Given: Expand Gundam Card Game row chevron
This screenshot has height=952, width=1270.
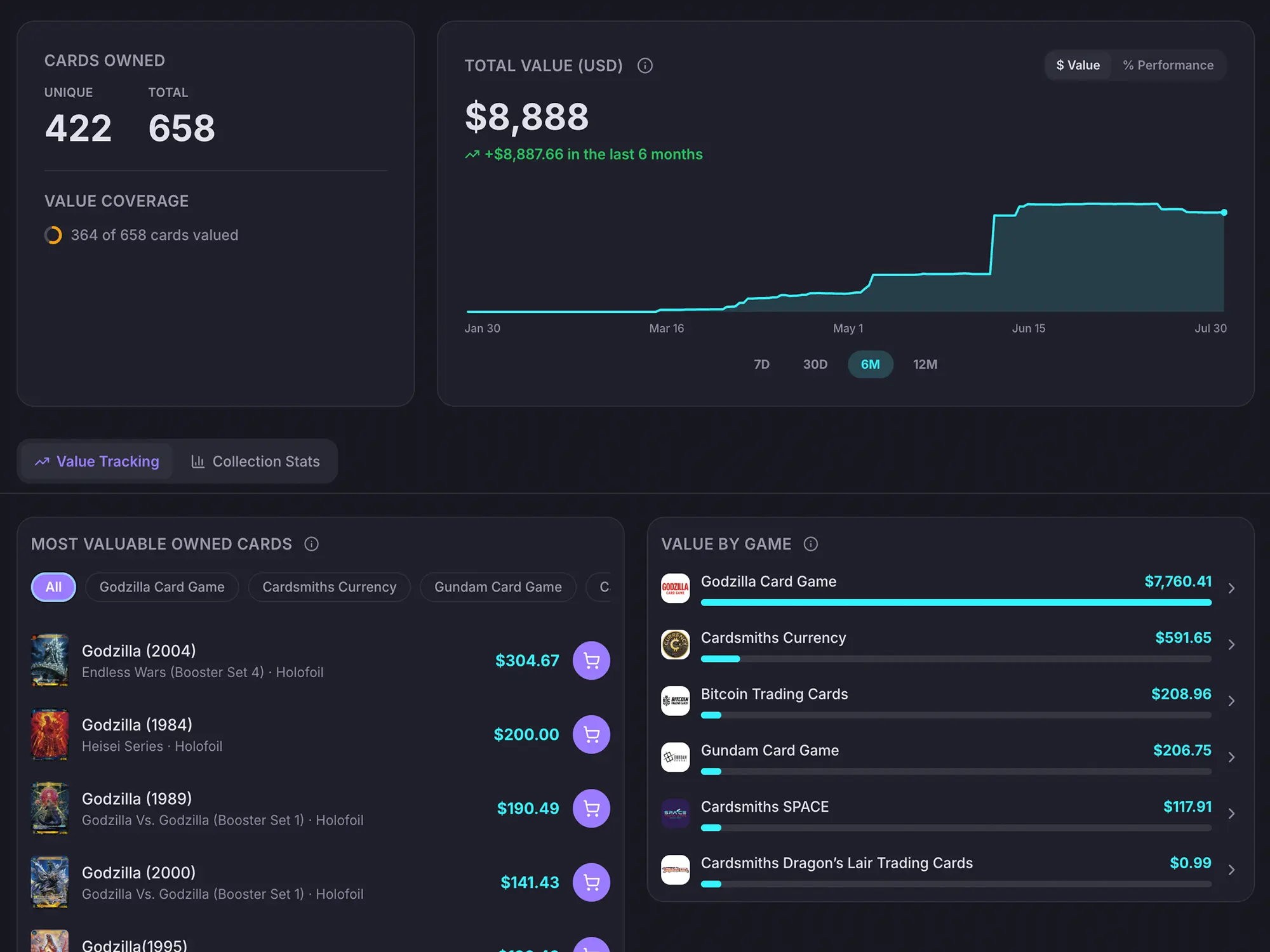Looking at the screenshot, I should coord(1231,757).
